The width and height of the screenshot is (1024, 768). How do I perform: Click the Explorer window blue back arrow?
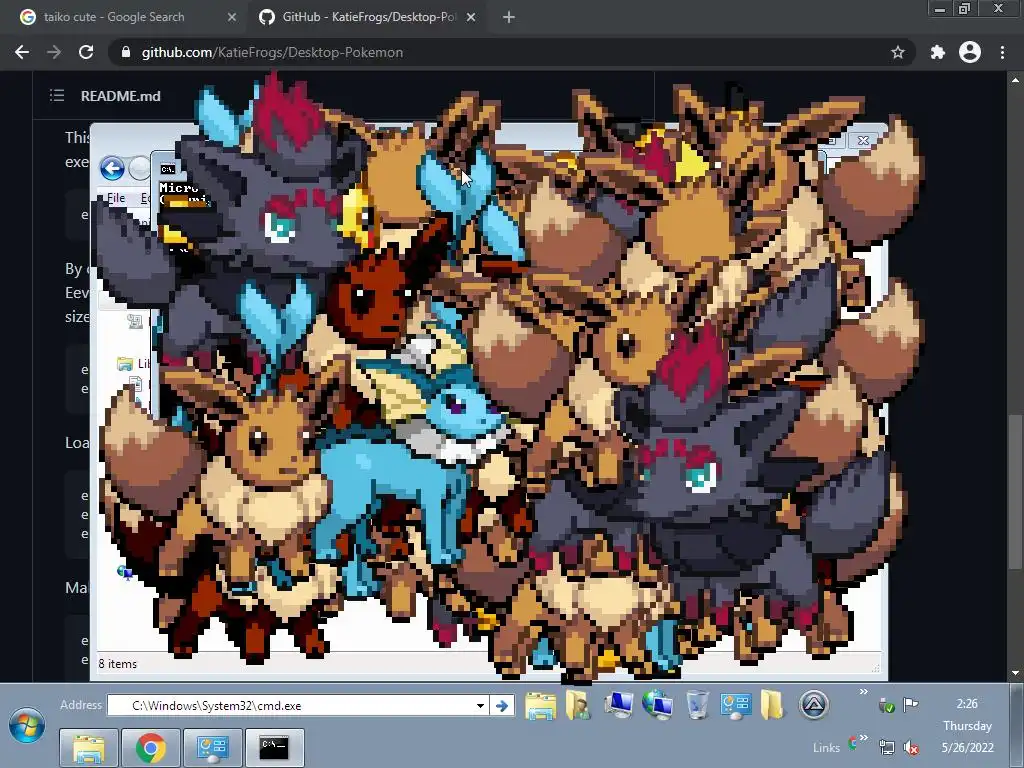112,168
